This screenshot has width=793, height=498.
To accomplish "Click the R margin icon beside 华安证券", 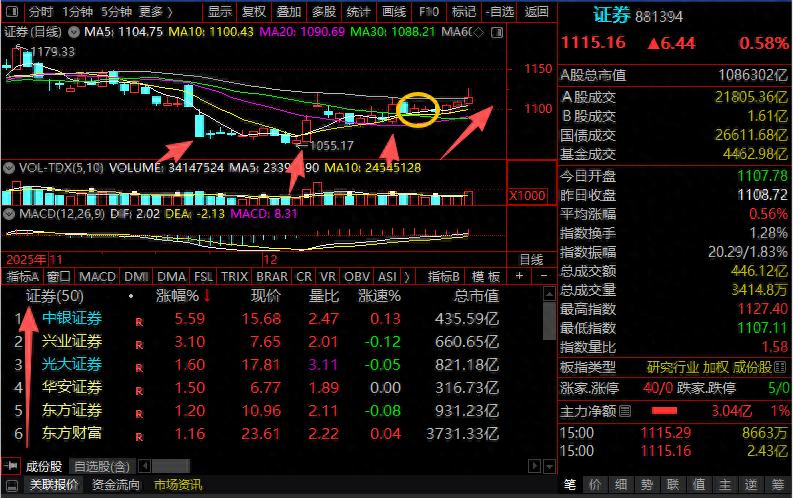I will coord(139,390).
